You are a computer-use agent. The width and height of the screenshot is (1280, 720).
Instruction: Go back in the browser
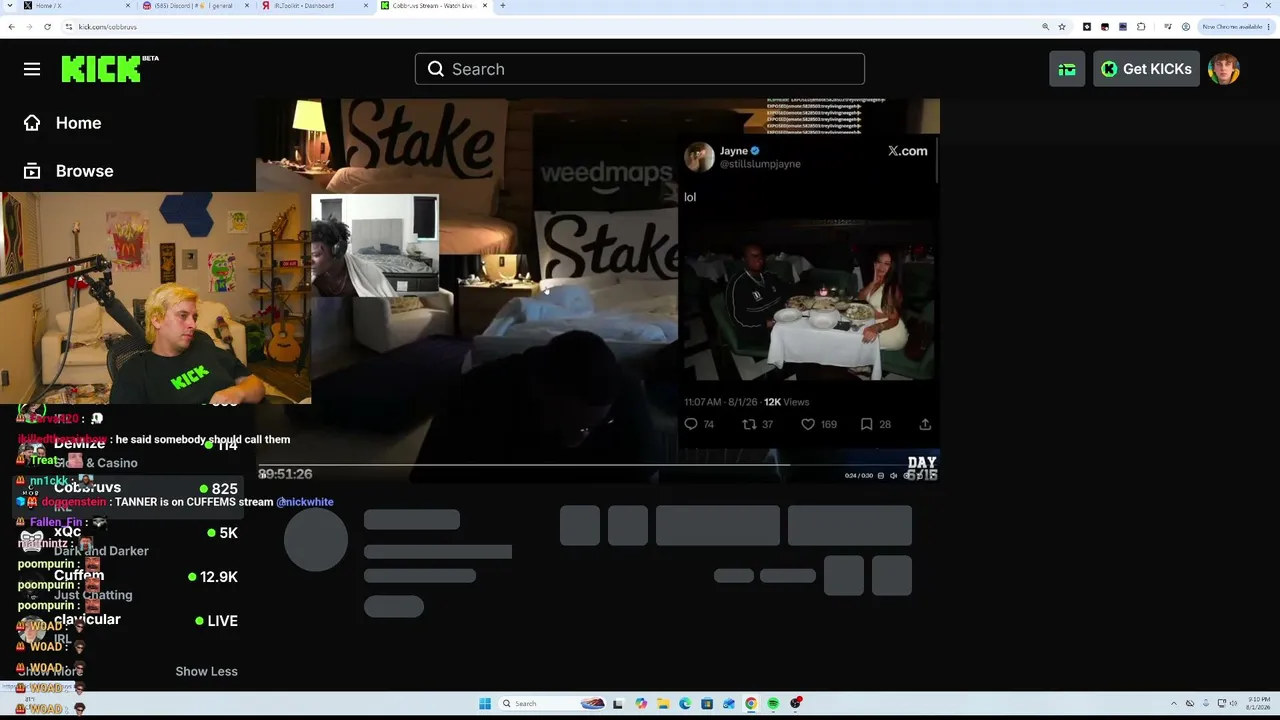click(x=11, y=27)
